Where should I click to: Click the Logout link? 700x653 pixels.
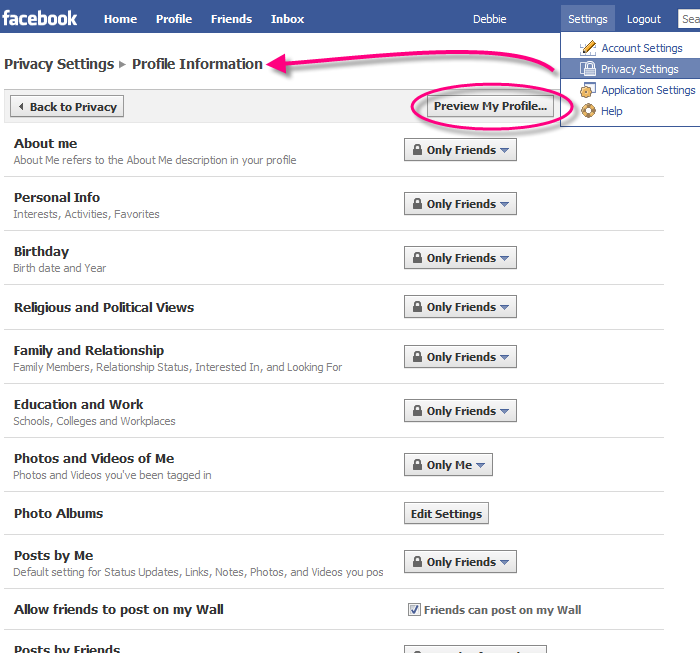643,19
